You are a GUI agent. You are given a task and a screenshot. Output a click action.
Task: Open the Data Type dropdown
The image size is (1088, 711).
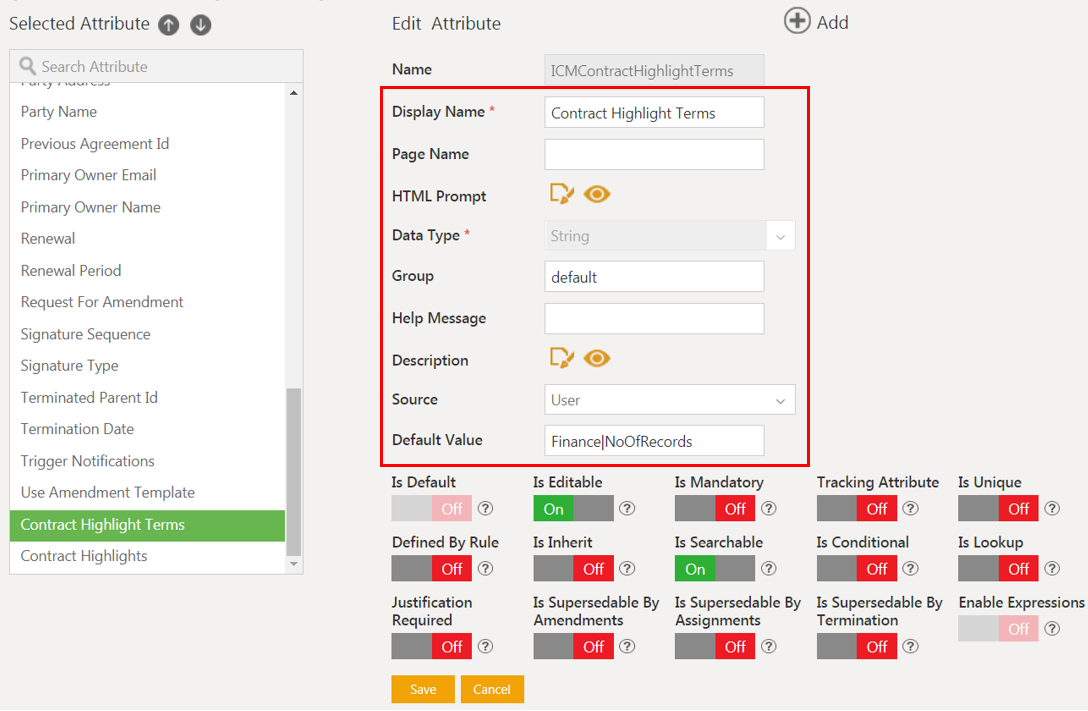tap(670, 236)
